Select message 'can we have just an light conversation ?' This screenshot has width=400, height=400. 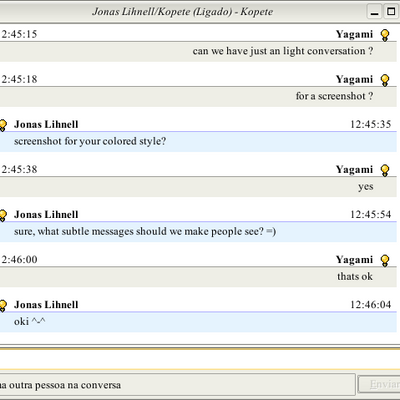(x=283, y=51)
